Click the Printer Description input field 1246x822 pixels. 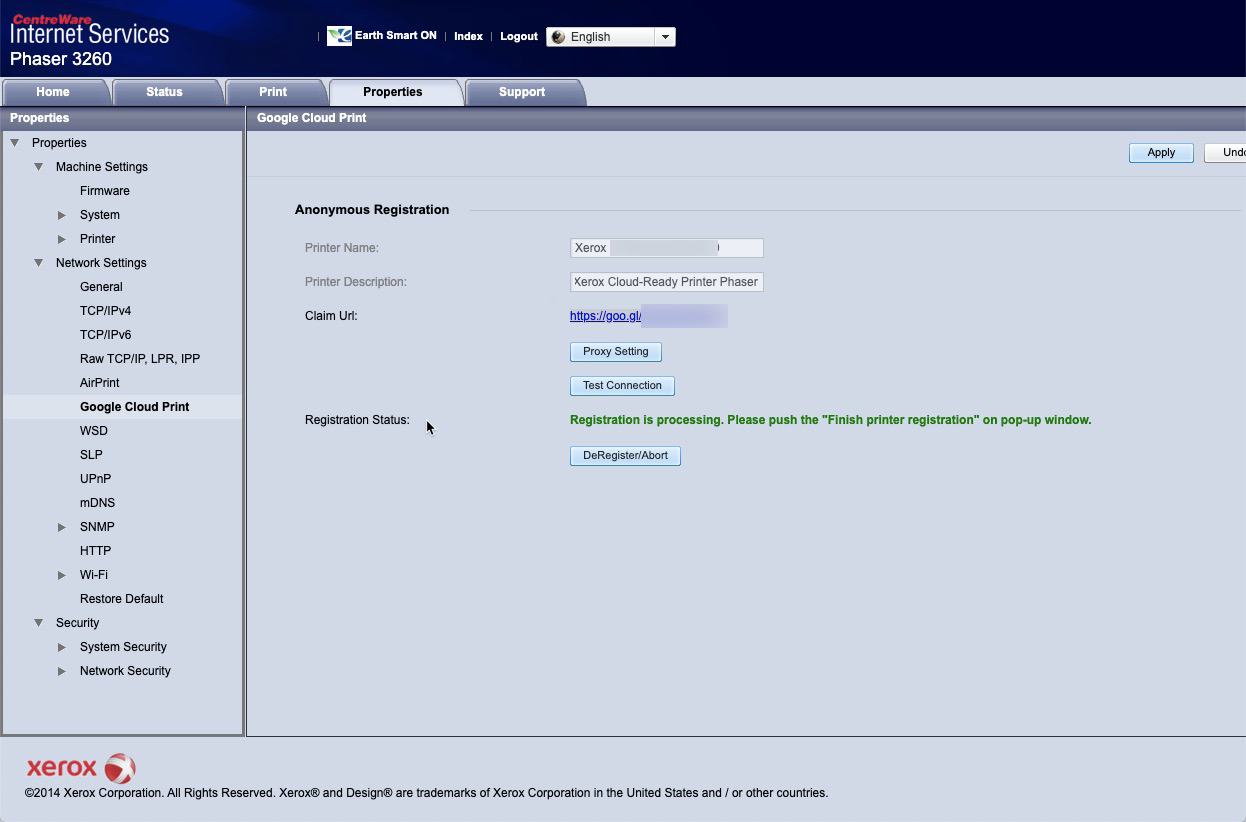point(667,282)
